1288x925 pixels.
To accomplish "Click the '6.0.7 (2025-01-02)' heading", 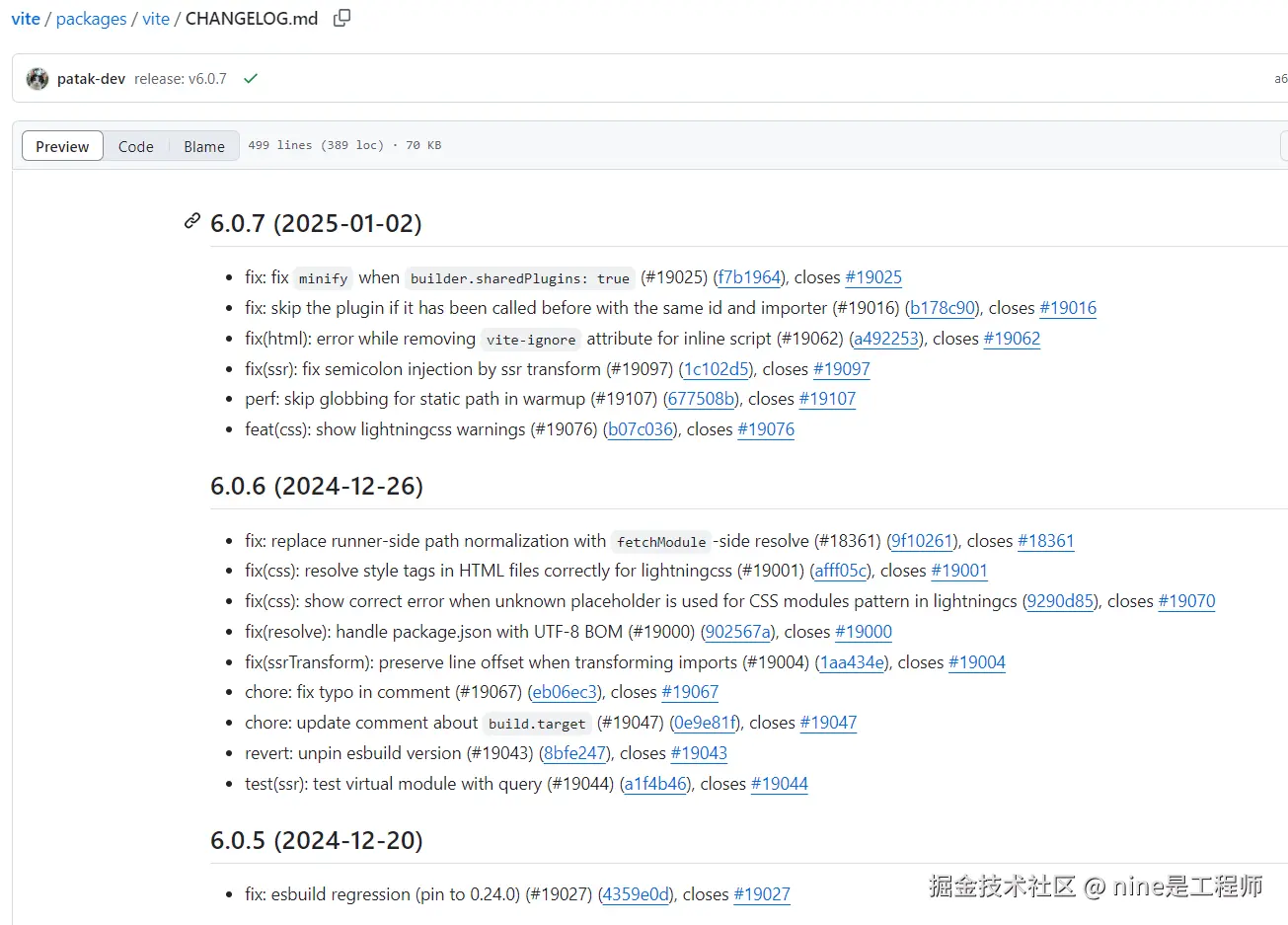I will click(316, 223).
